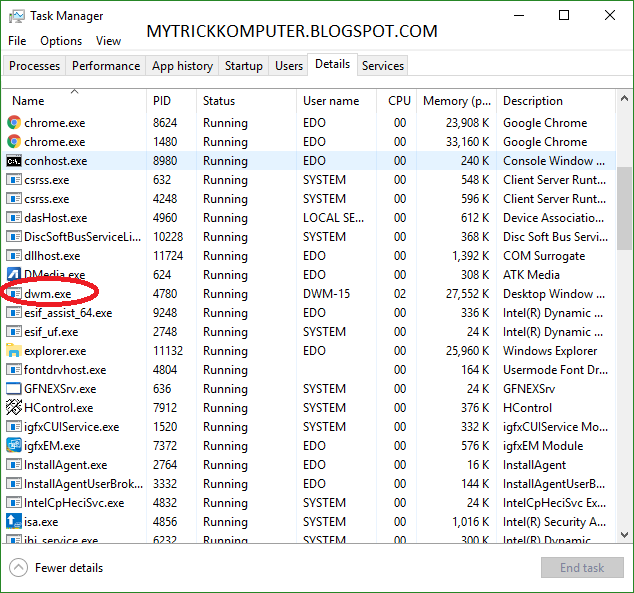Click memory value 27,552 K
The height and width of the screenshot is (593, 634).
[467, 294]
